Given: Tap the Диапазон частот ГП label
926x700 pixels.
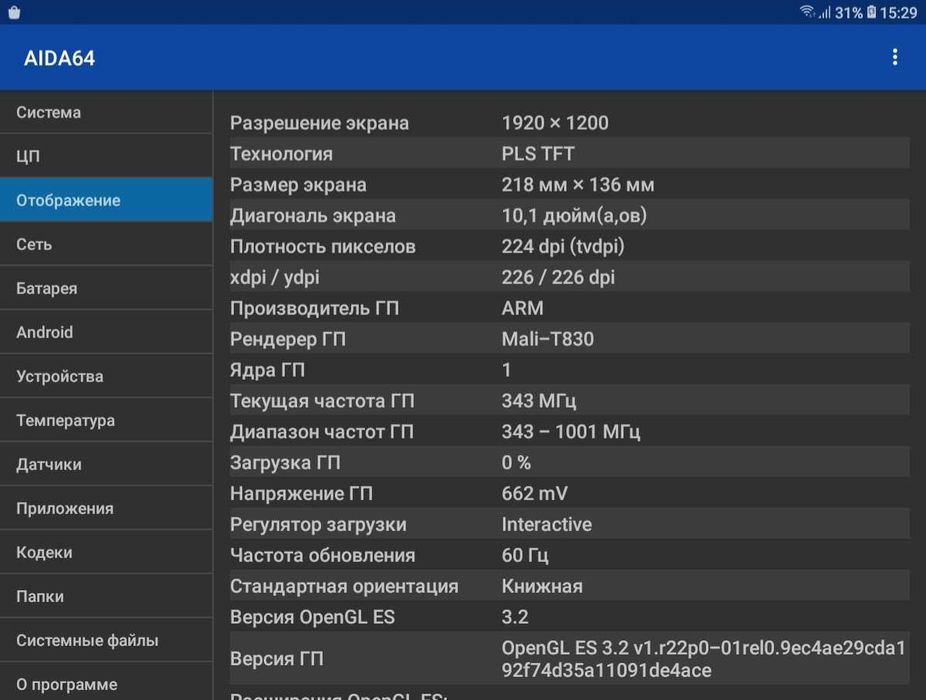Looking at the screenshot, I should pyautogui.click(x=321, y=432).
